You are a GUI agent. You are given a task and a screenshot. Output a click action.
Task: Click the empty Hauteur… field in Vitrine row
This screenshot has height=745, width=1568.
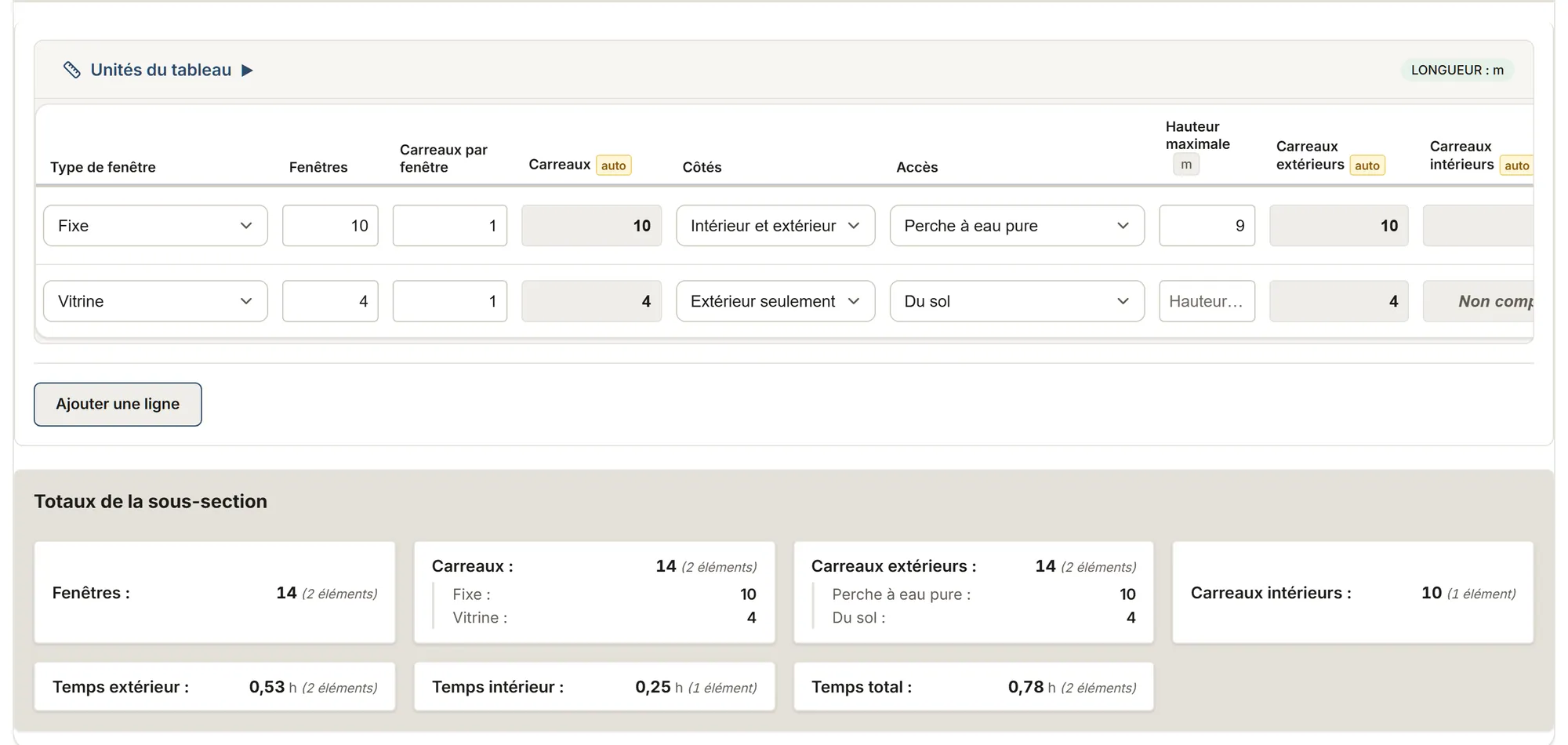click(1207, 301)
